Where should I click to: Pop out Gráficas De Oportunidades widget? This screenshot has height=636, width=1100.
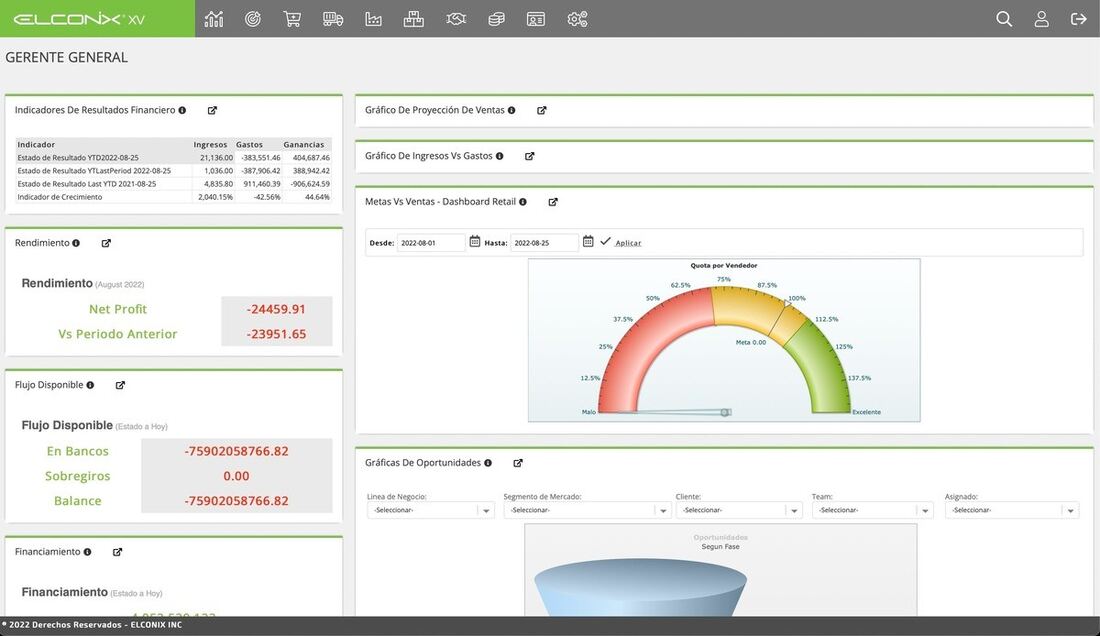(x=518, y=463)
